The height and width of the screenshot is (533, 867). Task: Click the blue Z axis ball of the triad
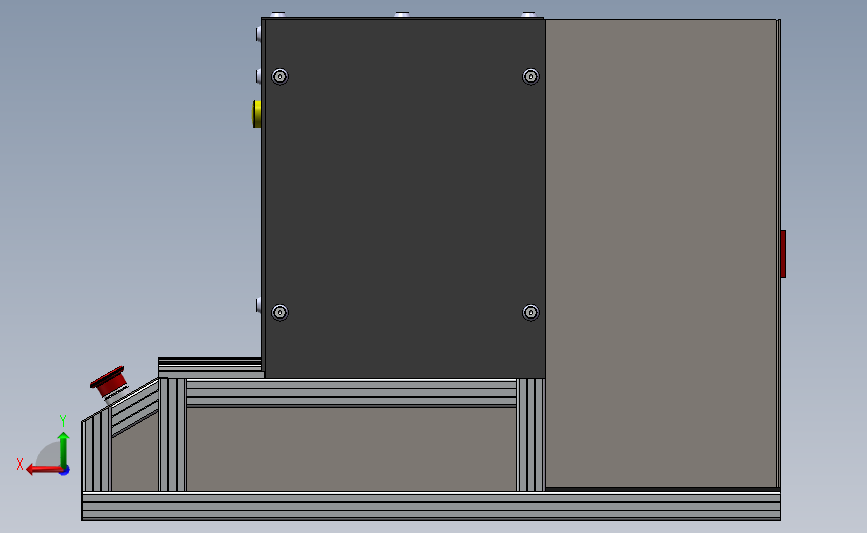point(65,471)
